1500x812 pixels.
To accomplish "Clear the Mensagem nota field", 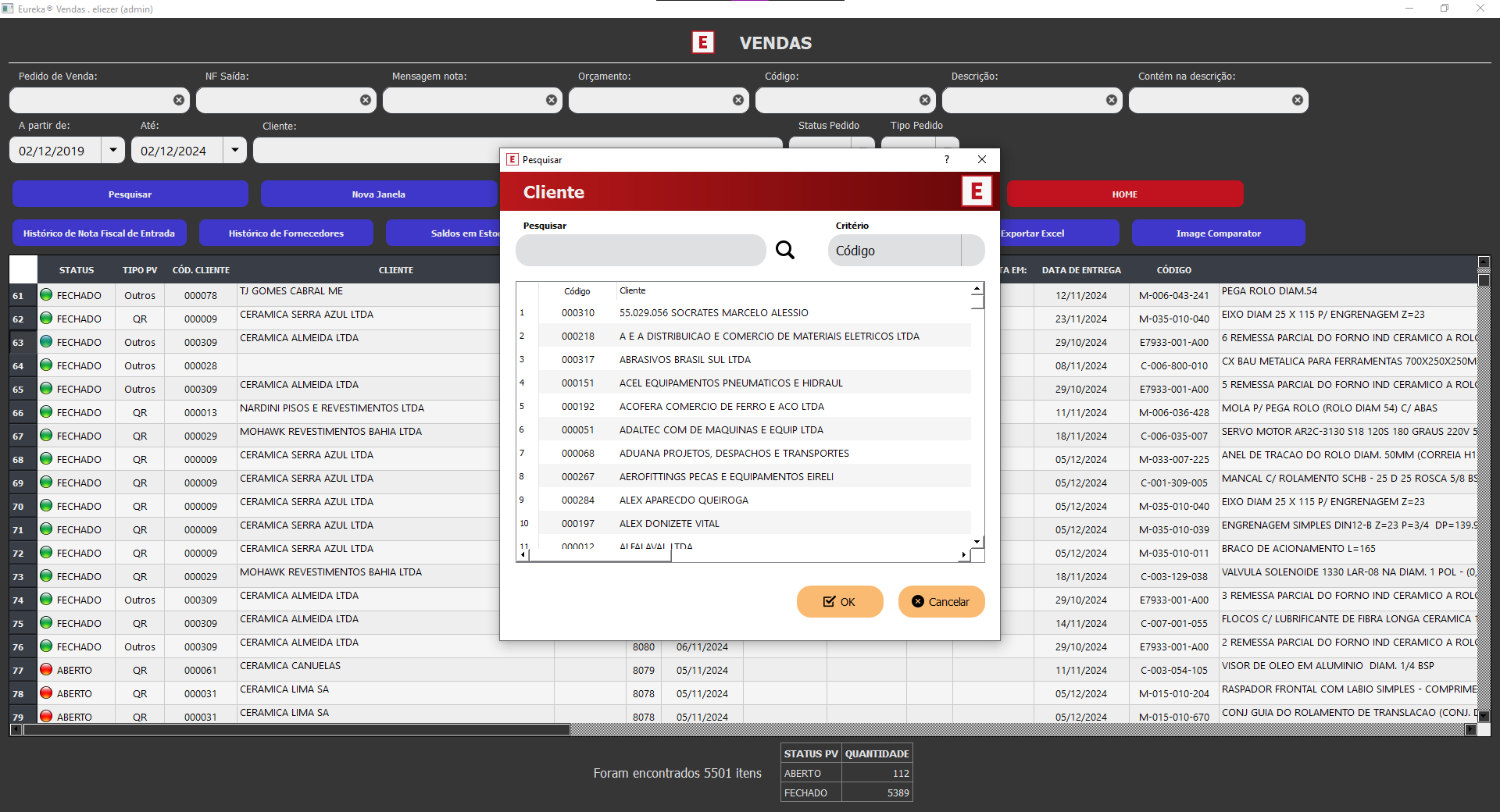I will [552, 100].
